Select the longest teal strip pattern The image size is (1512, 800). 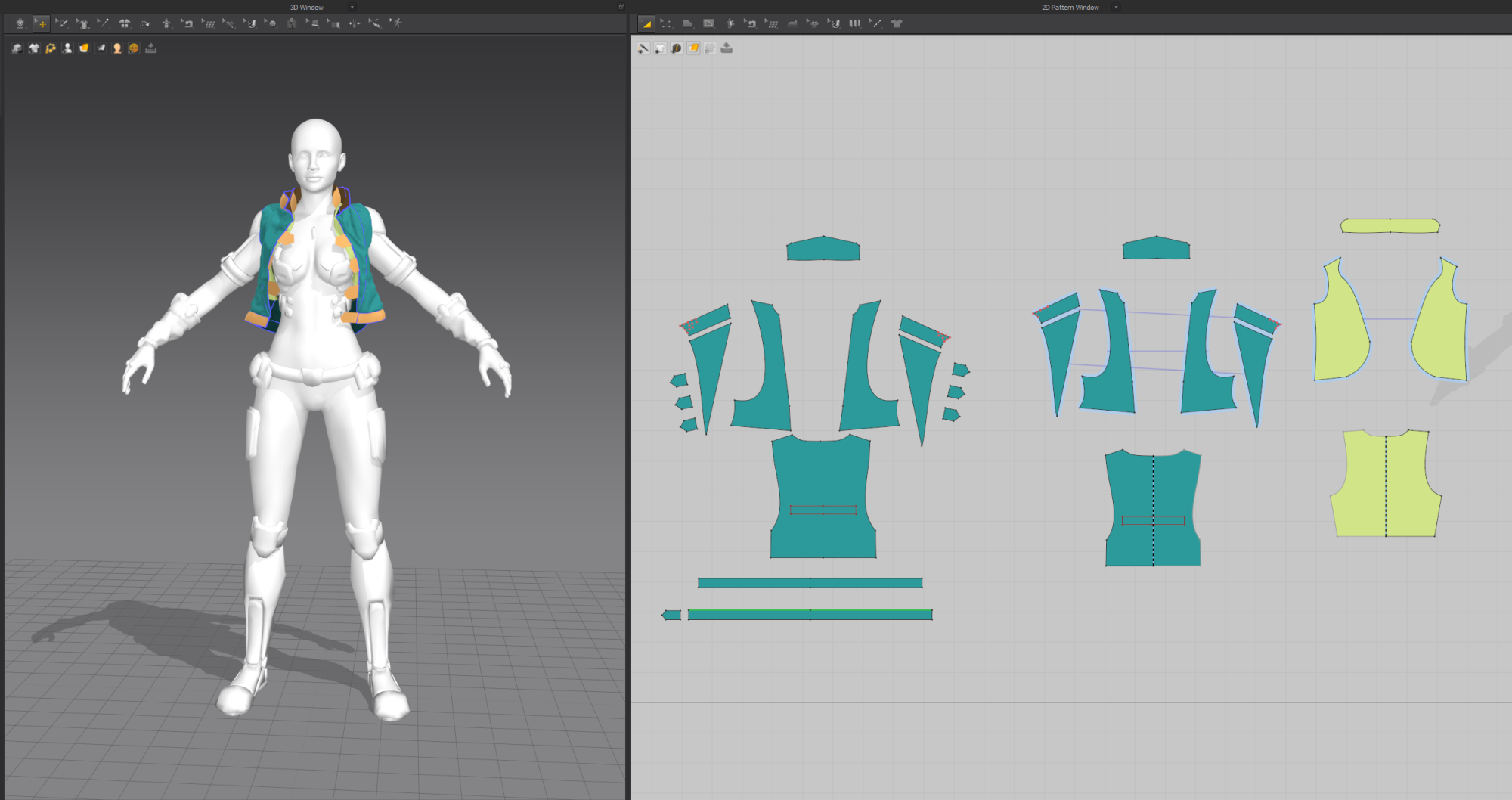(810, 615)
